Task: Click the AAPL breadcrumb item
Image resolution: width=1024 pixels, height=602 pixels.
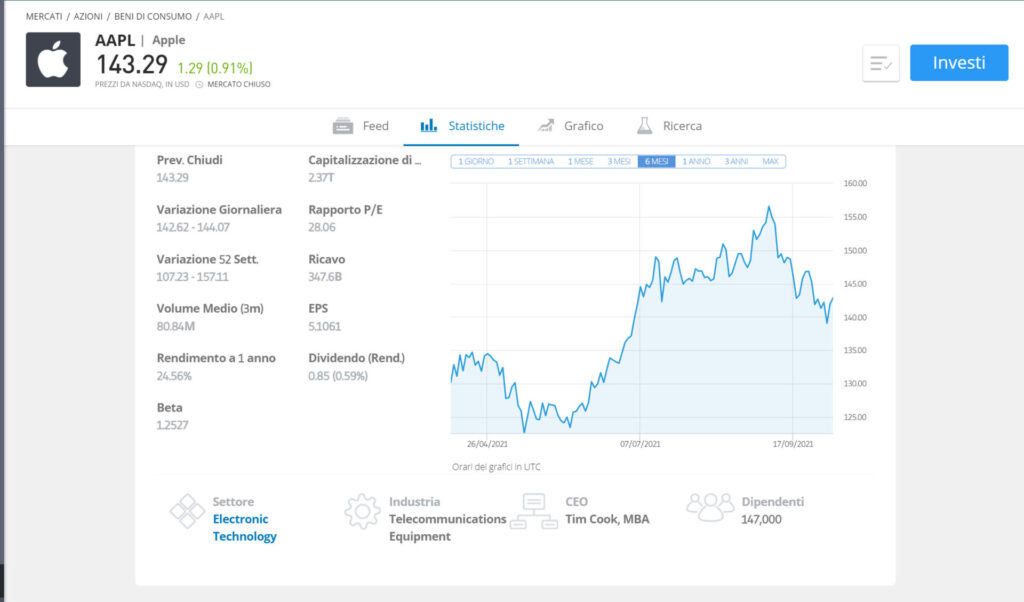Action: (214, 16)
